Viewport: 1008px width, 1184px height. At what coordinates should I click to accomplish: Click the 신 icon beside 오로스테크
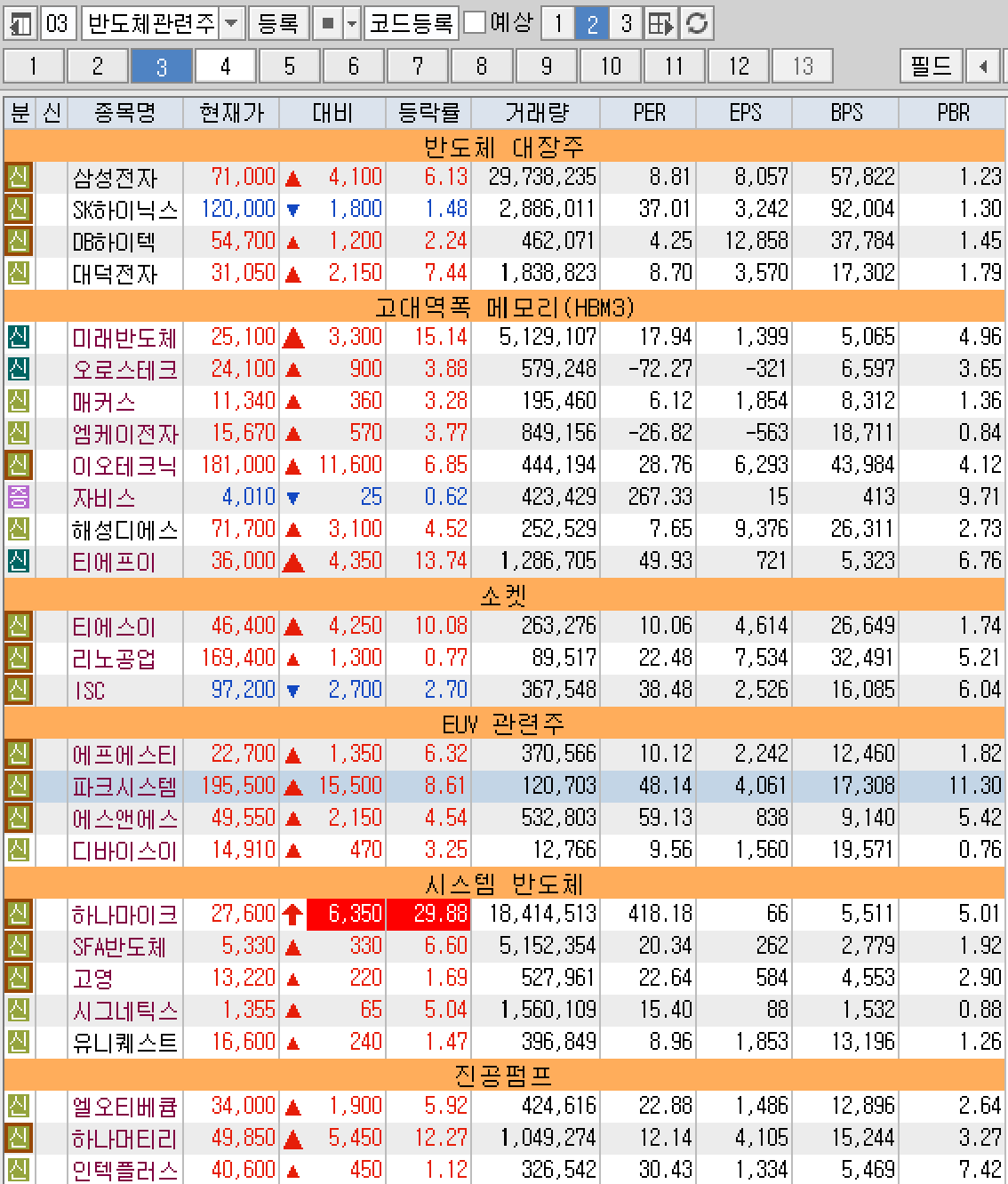[19, 369]
